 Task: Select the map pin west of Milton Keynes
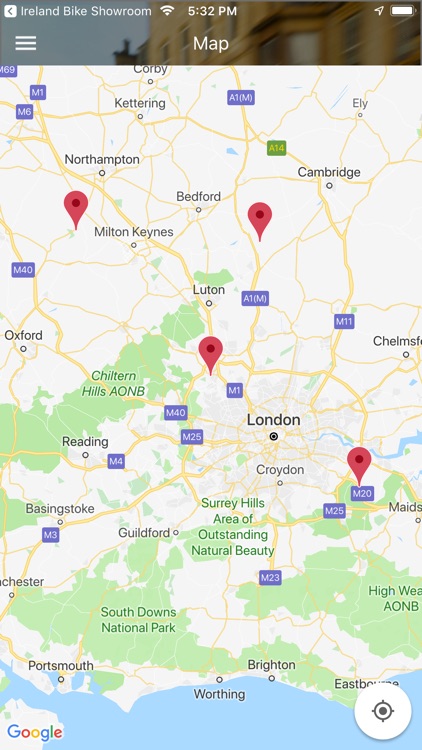76,210
